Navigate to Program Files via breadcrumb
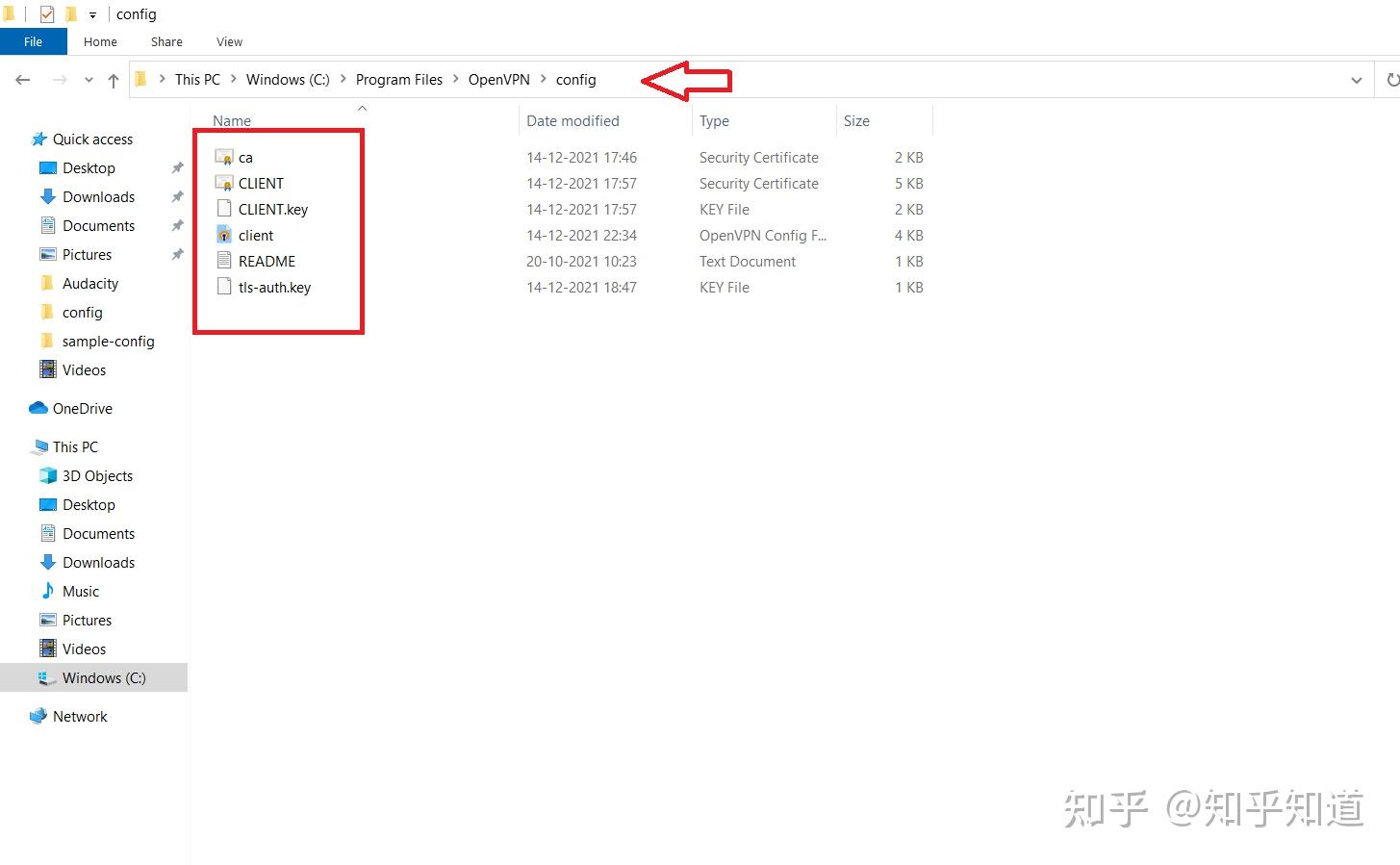The image size is (1400, 865). (398, 79)
